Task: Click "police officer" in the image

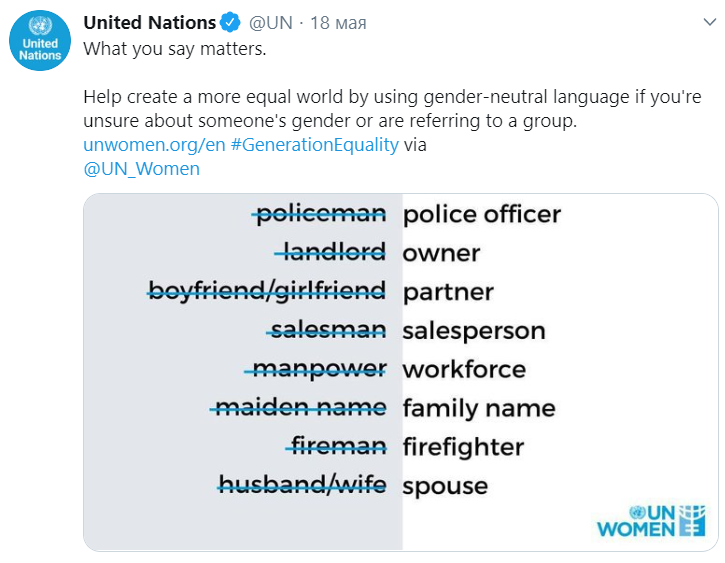Action: pyautogui.click(x=481, y=214)
